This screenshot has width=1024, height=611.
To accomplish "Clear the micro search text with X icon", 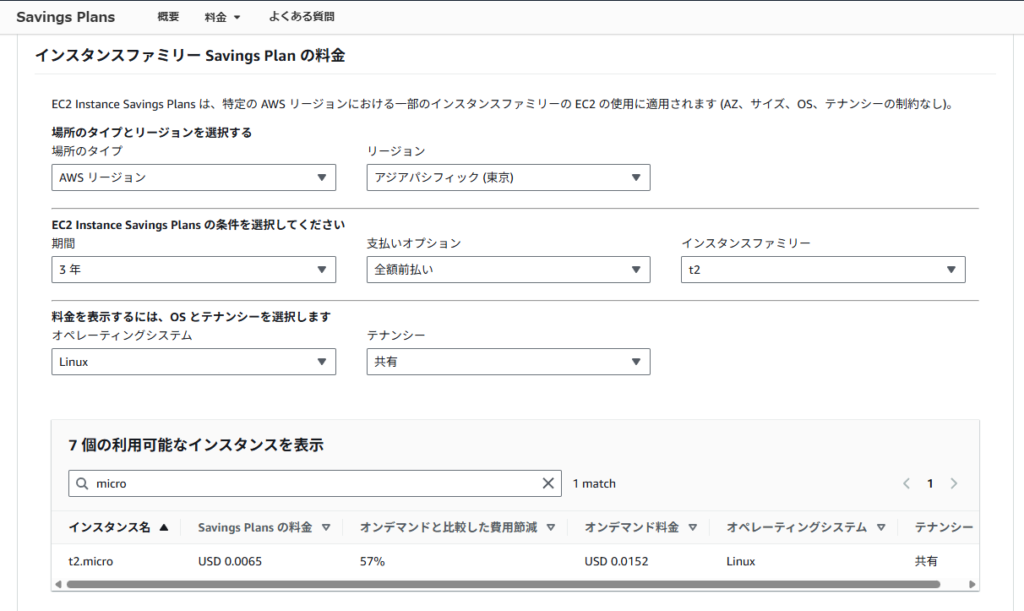I will pyautogui.click(x=548, y=484).
